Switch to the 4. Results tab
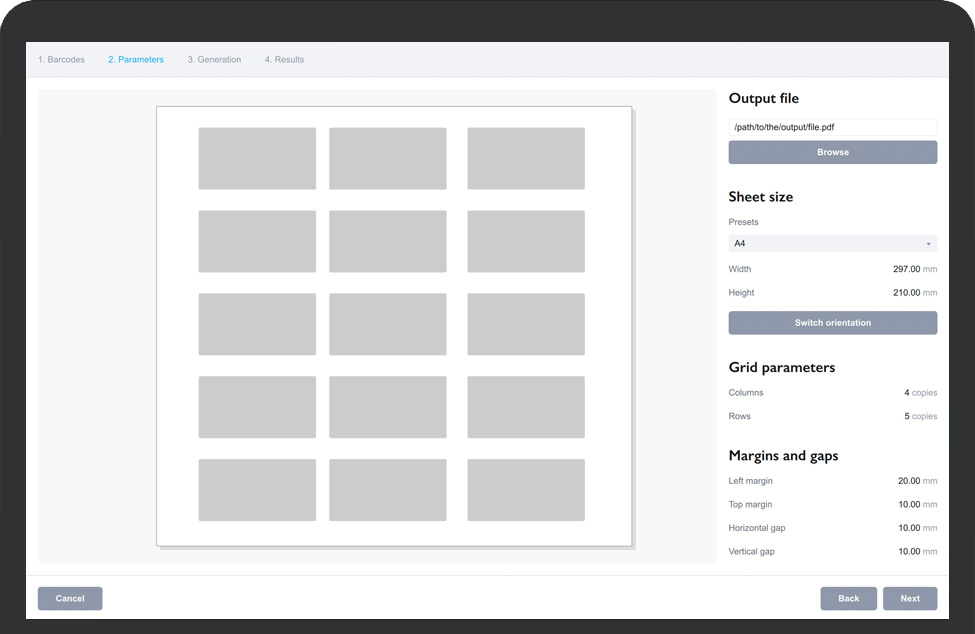The height and width of the screenshot is (634, 975). 284,60
